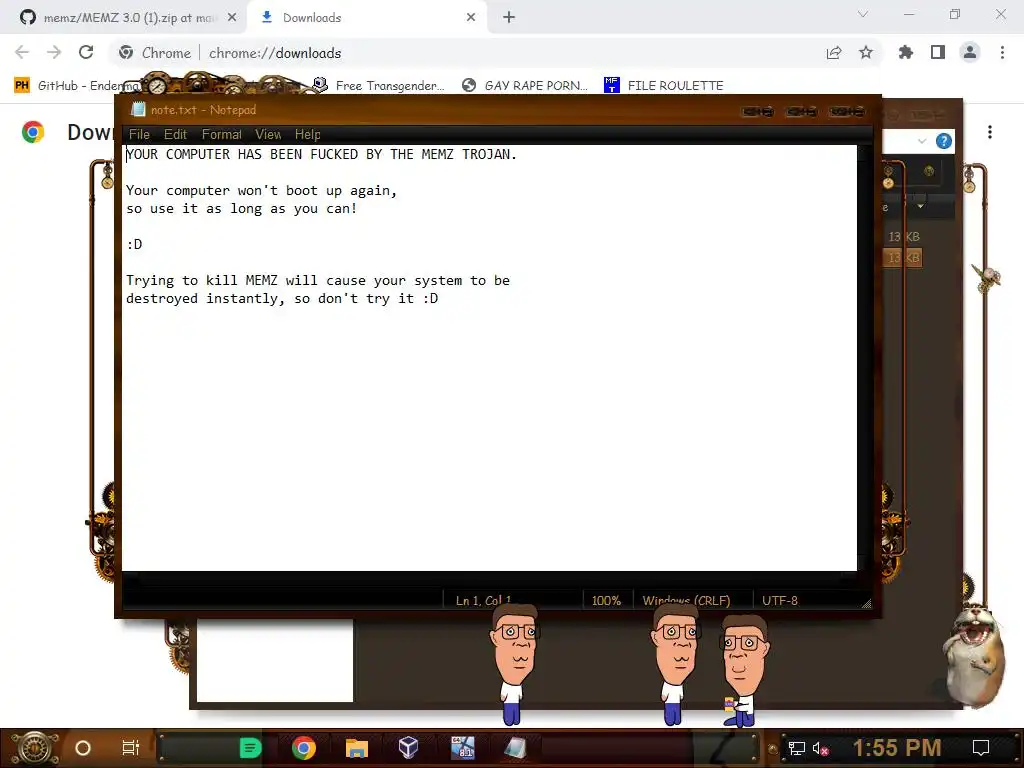The width and height of the screenshot is (1024, 768).
Task: Click the Notepad window resize grip
Action: (866, 604)
